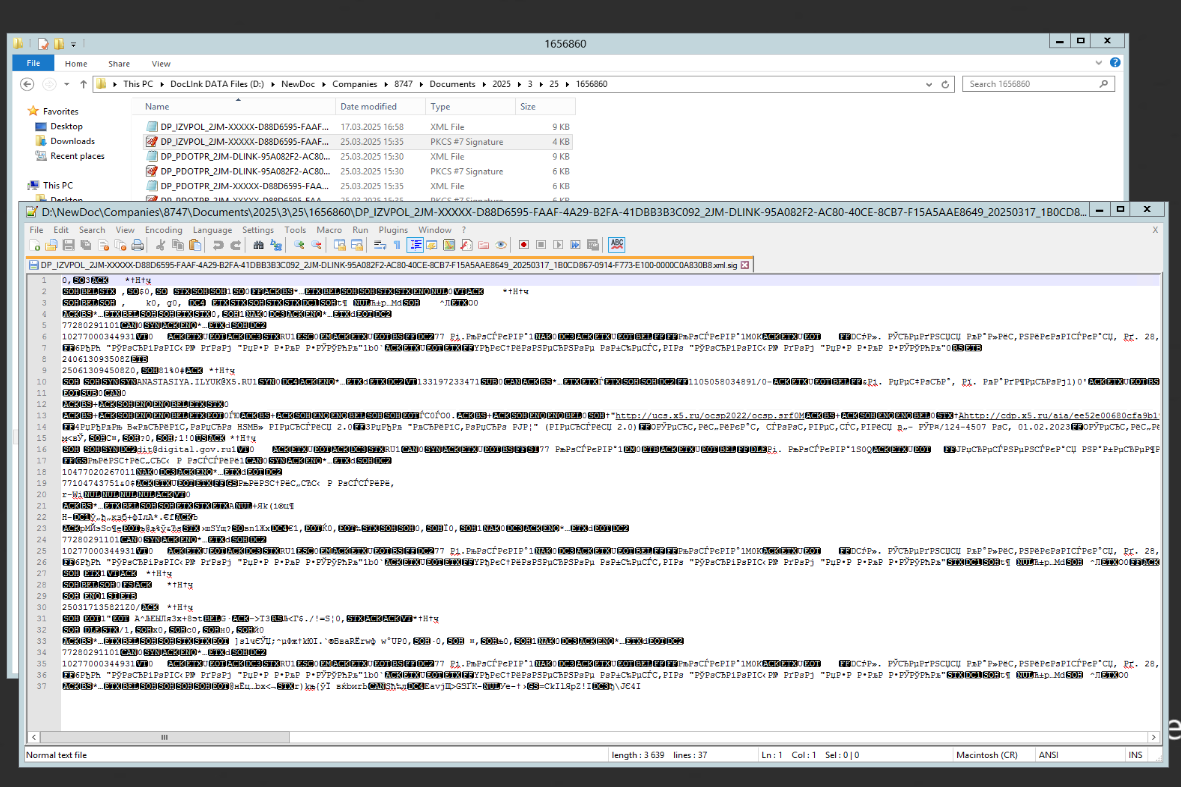Open Find with the binoculars icon

(x=258, y=245)
